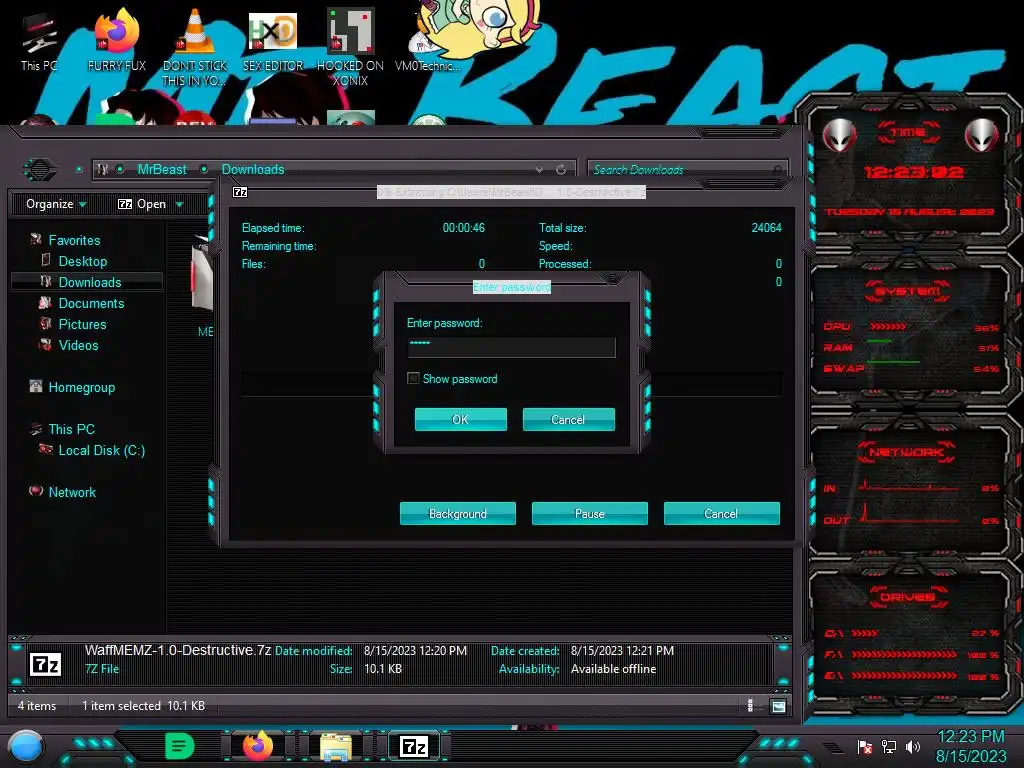Click the Network icon in navigation pane
The height and width of the screenshot is (768, 1024).
[x=36, y=491]
